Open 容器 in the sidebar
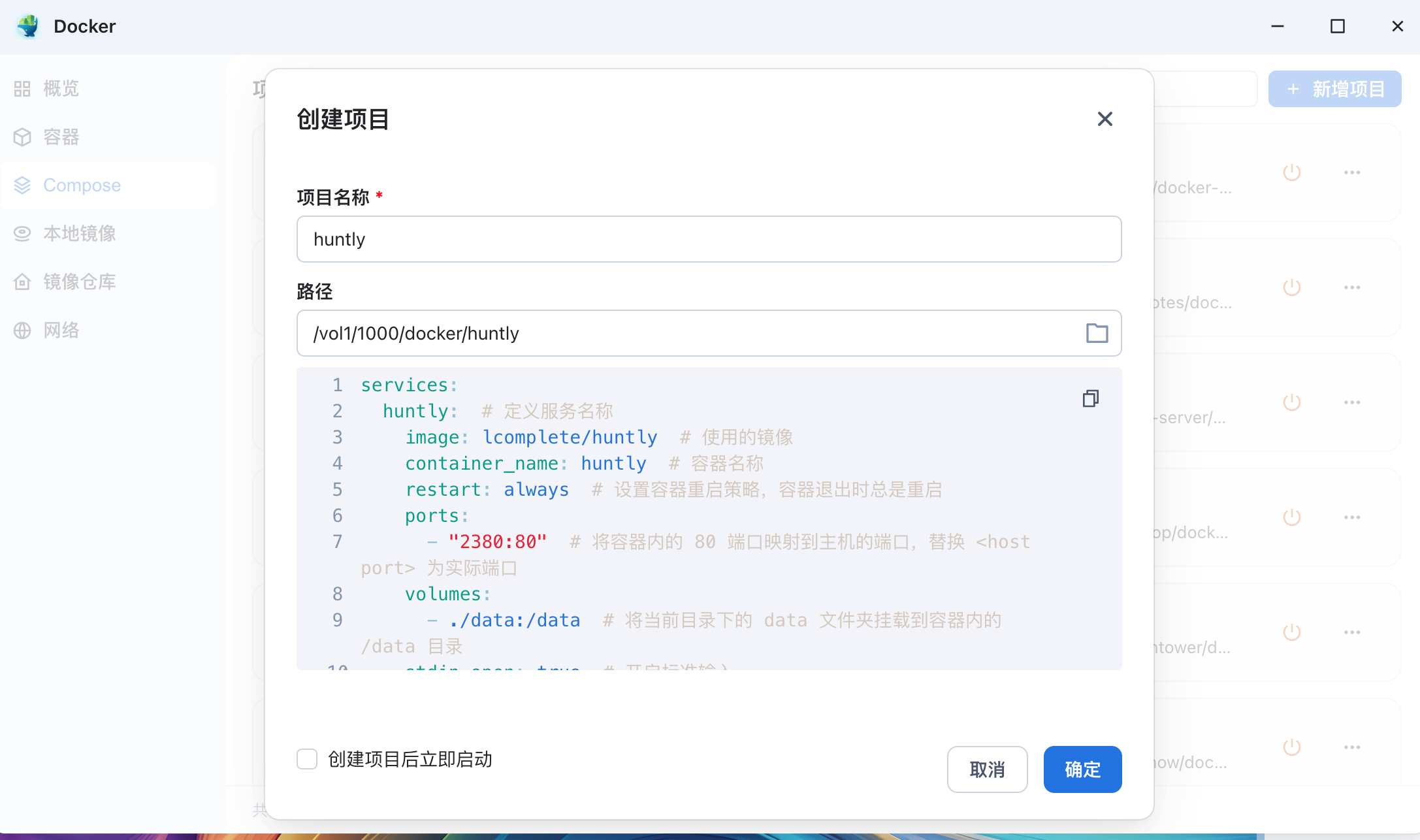The height and width of the screenshot is (840, 1420). (x=109, y=137)
